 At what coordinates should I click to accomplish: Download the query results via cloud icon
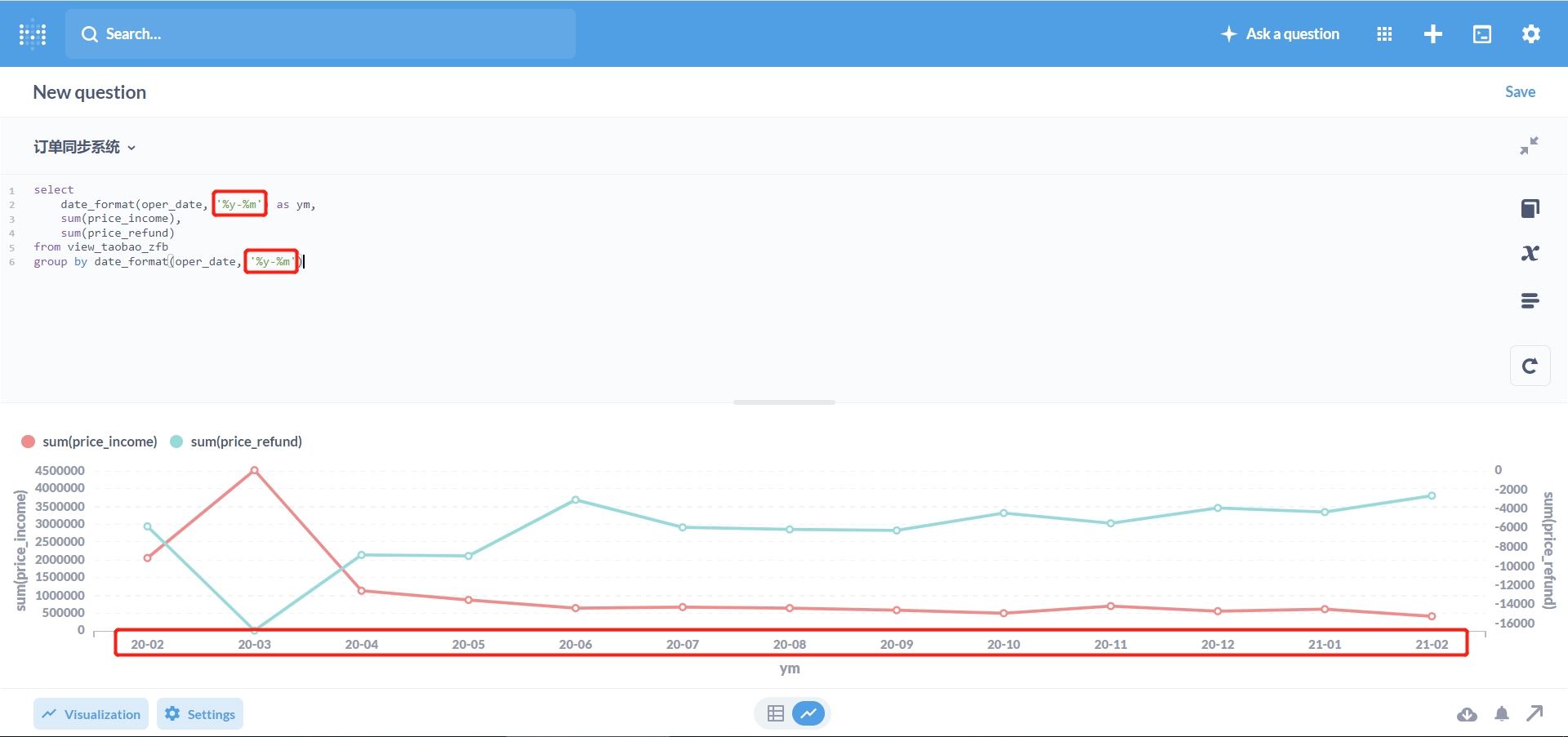(1467, 713)
